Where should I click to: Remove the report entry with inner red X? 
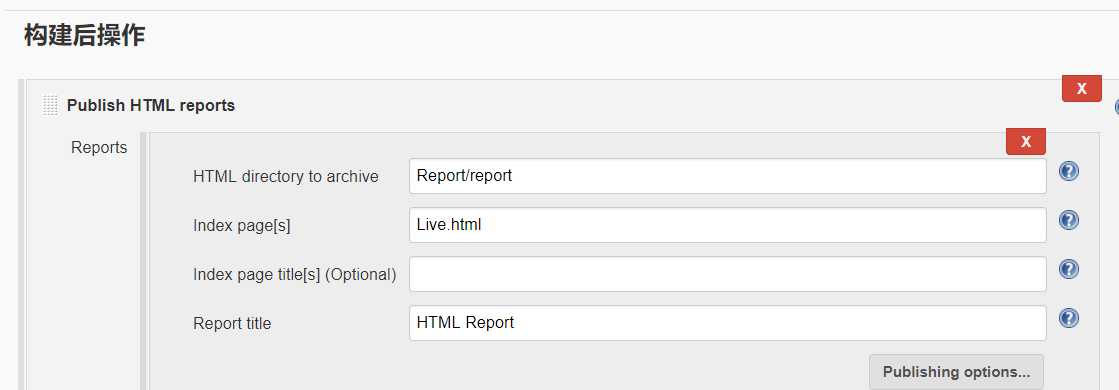click(x=1026, y=141)
